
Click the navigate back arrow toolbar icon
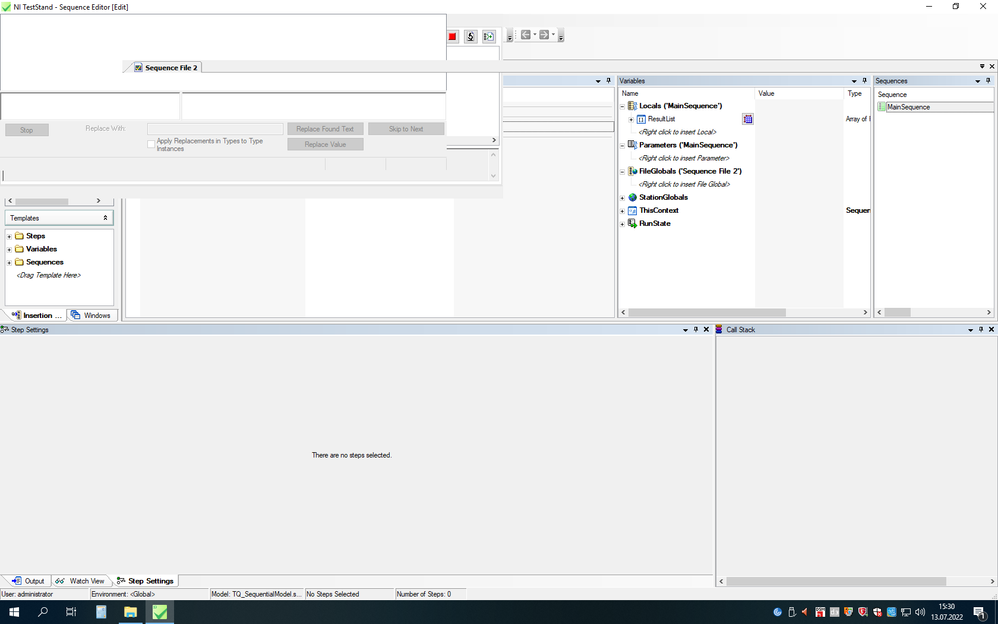(x=524, y=35)
